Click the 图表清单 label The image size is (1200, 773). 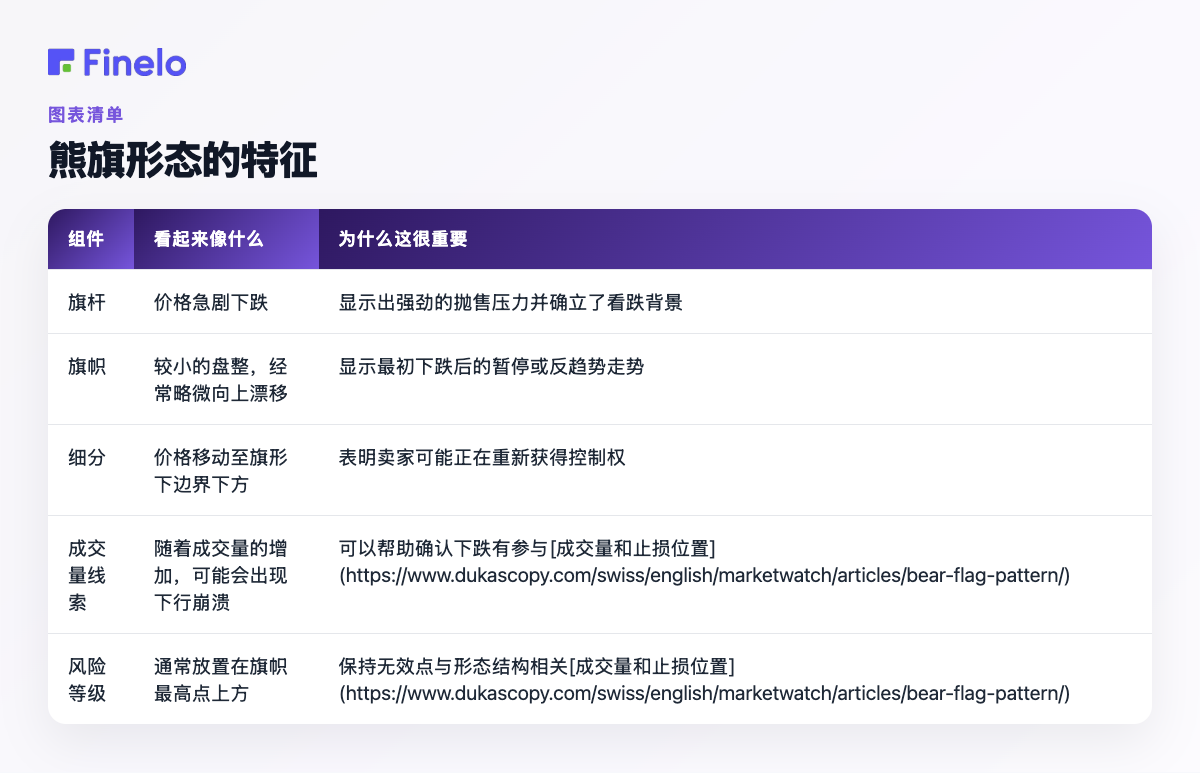pyautogui.click(x=85, y=115)
